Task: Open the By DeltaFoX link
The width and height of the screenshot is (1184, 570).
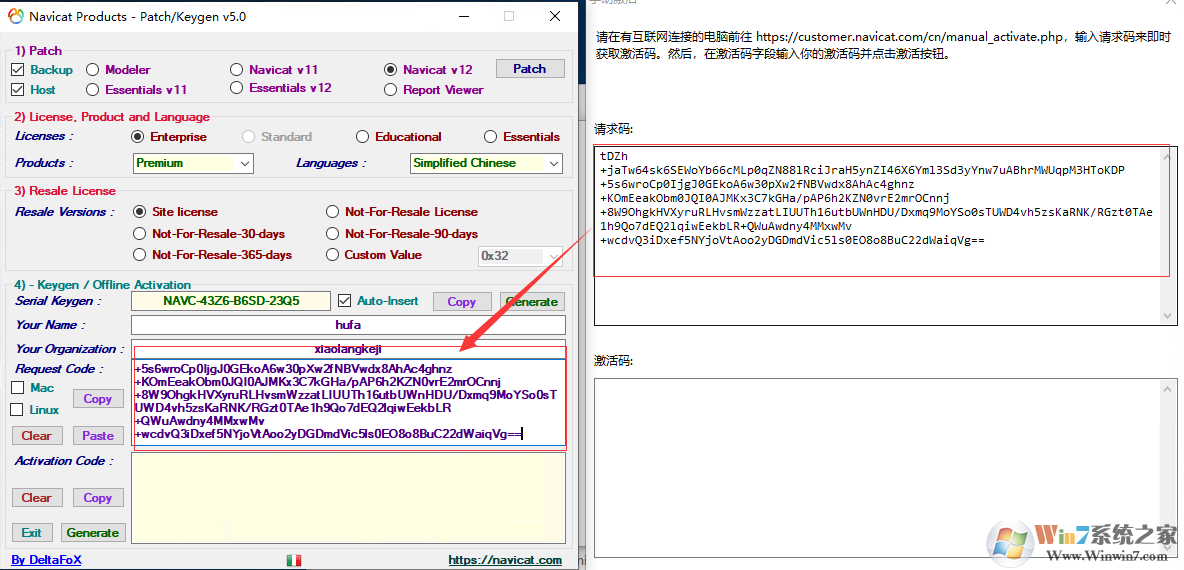Action: tap(46, 560)
